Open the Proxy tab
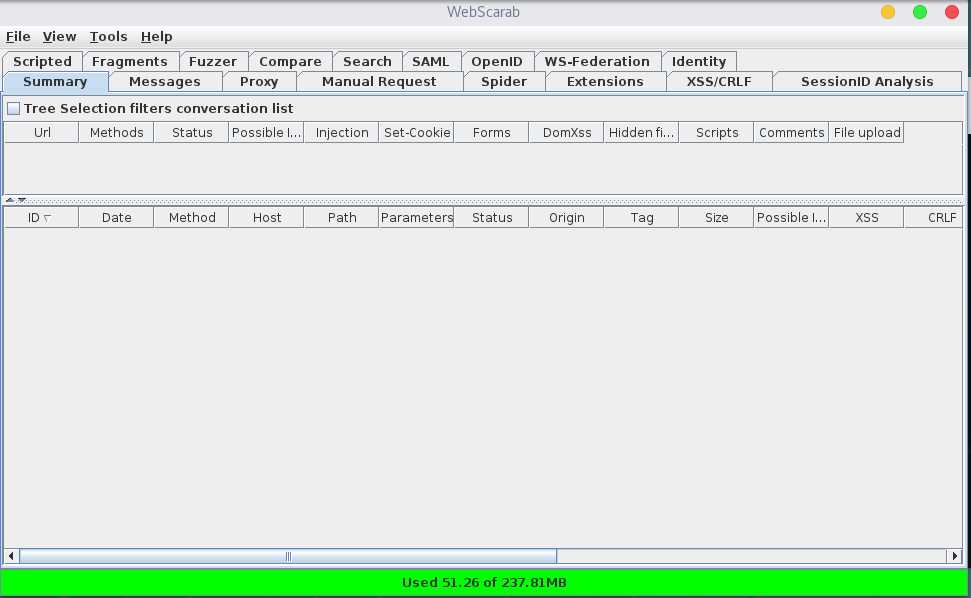Screen dimensions: 971x598 tap(259, 82)
